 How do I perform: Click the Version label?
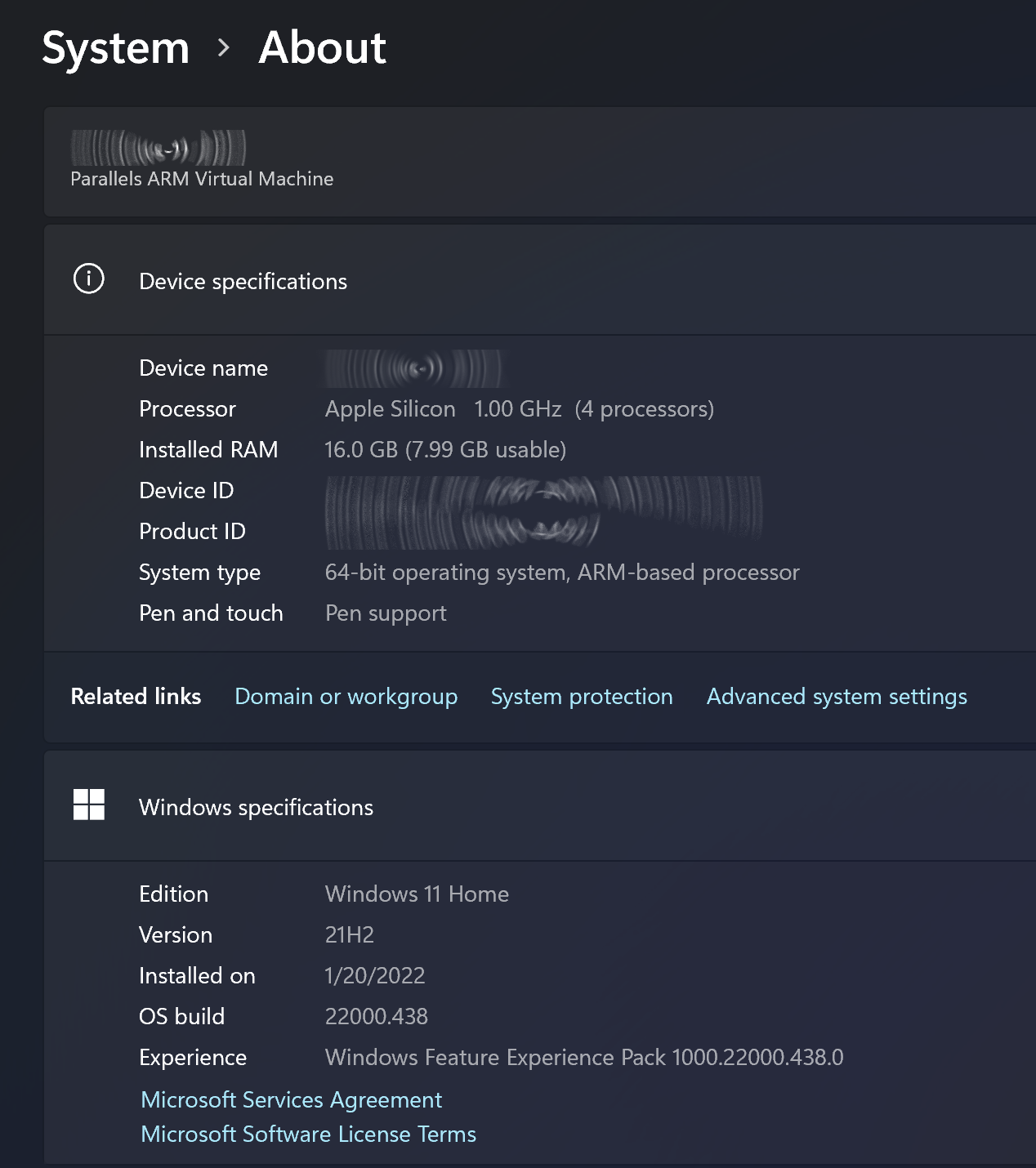[176, 935]
